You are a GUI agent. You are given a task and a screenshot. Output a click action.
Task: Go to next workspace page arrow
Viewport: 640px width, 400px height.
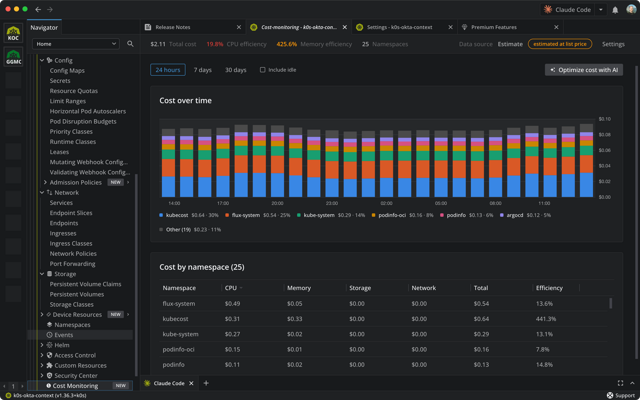(22, 386)
